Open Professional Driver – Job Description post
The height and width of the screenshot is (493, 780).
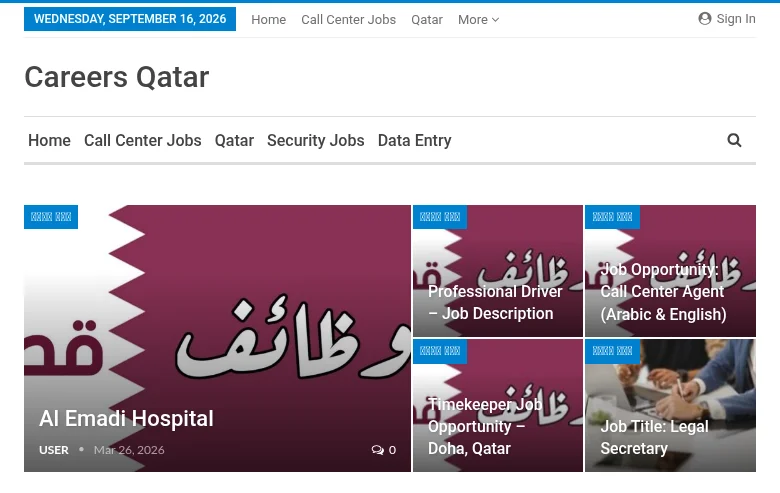point(495,302)
